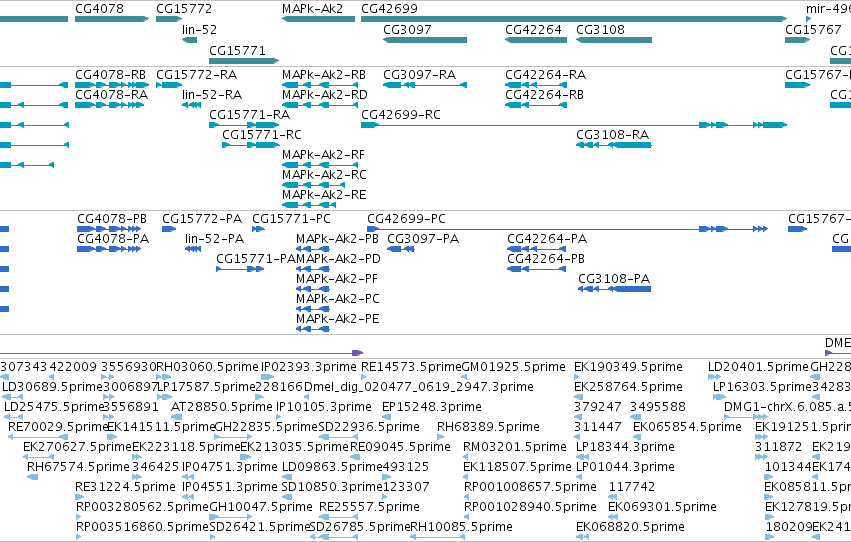Click the CG4078 gene label
The width and height of the screenshot is (851, 542).
[99, 9]
